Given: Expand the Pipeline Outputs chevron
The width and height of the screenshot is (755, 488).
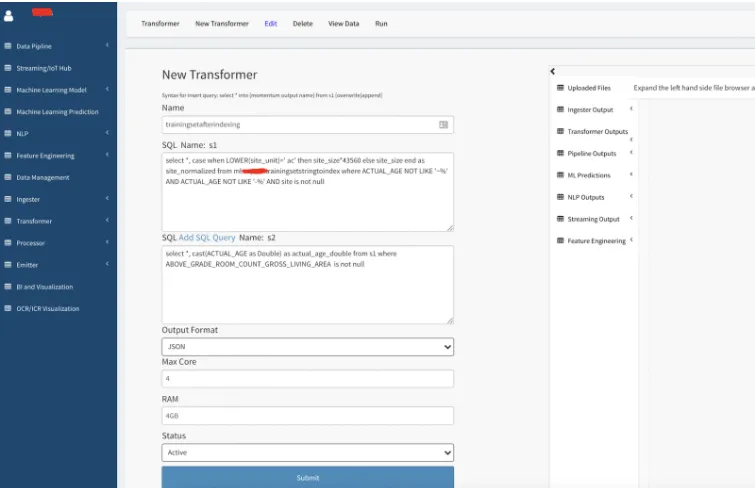Looking at the screenshot, I should pyautogui.click(x=631, y=153).
